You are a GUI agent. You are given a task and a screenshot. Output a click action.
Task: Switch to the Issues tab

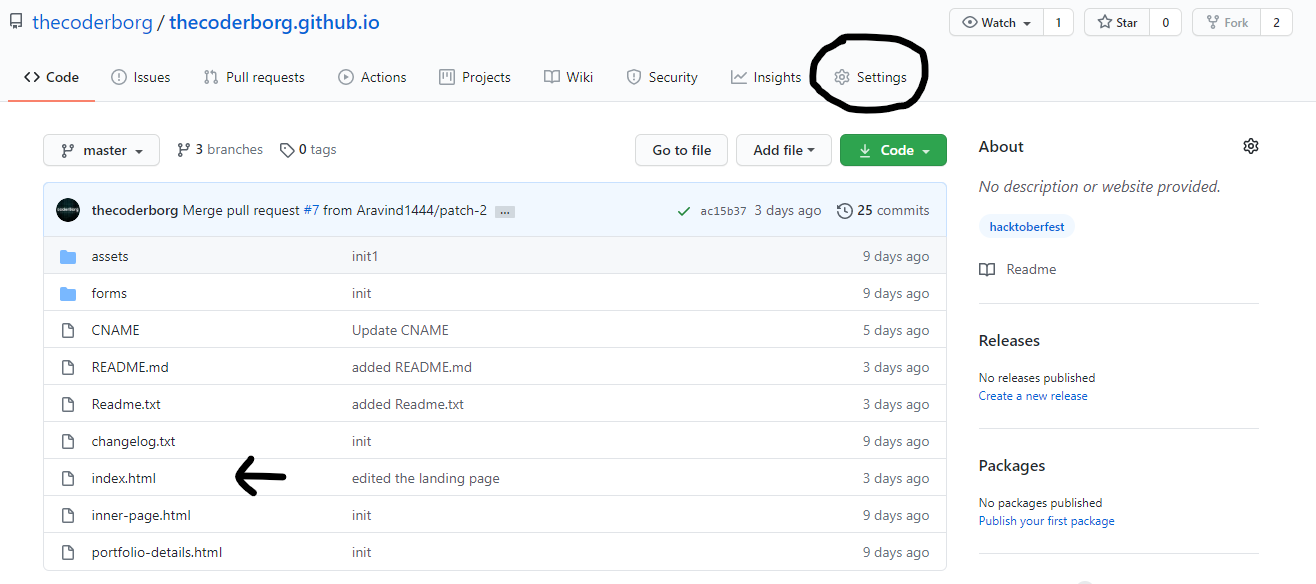click(140, 77)
